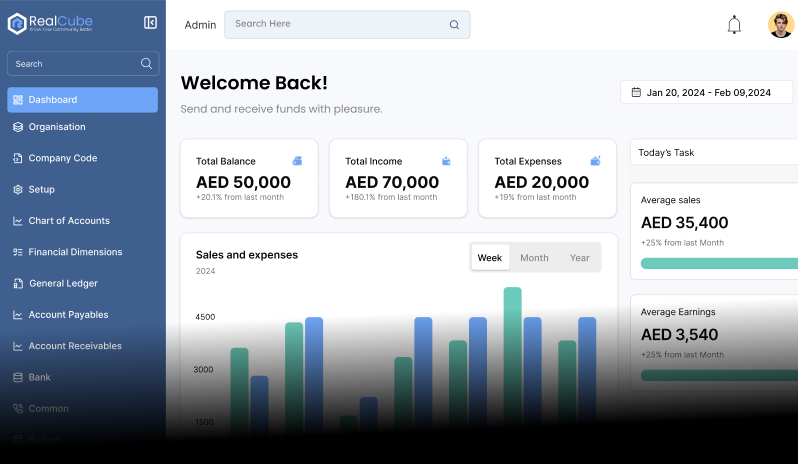Open the user profile avatar
Screen dimensions: 798x464
[781, 24]
